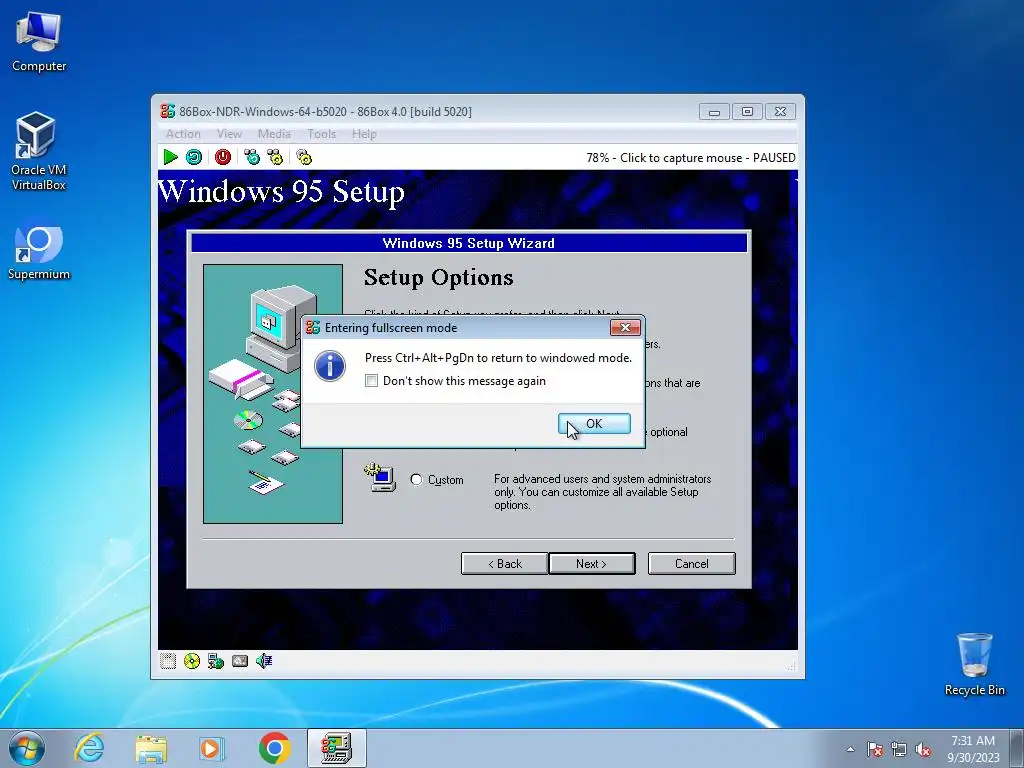The width and height of the screenshot is (1024, 768).
Task: Click the 'Windows 95 Setup Wizard' title bar
Action: coord(469,243)
